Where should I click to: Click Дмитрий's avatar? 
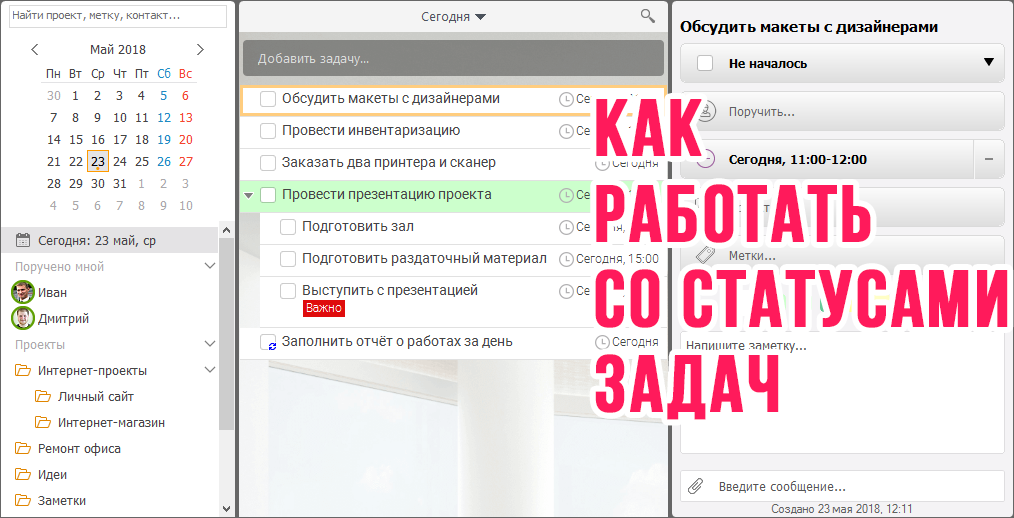[23, 318]
